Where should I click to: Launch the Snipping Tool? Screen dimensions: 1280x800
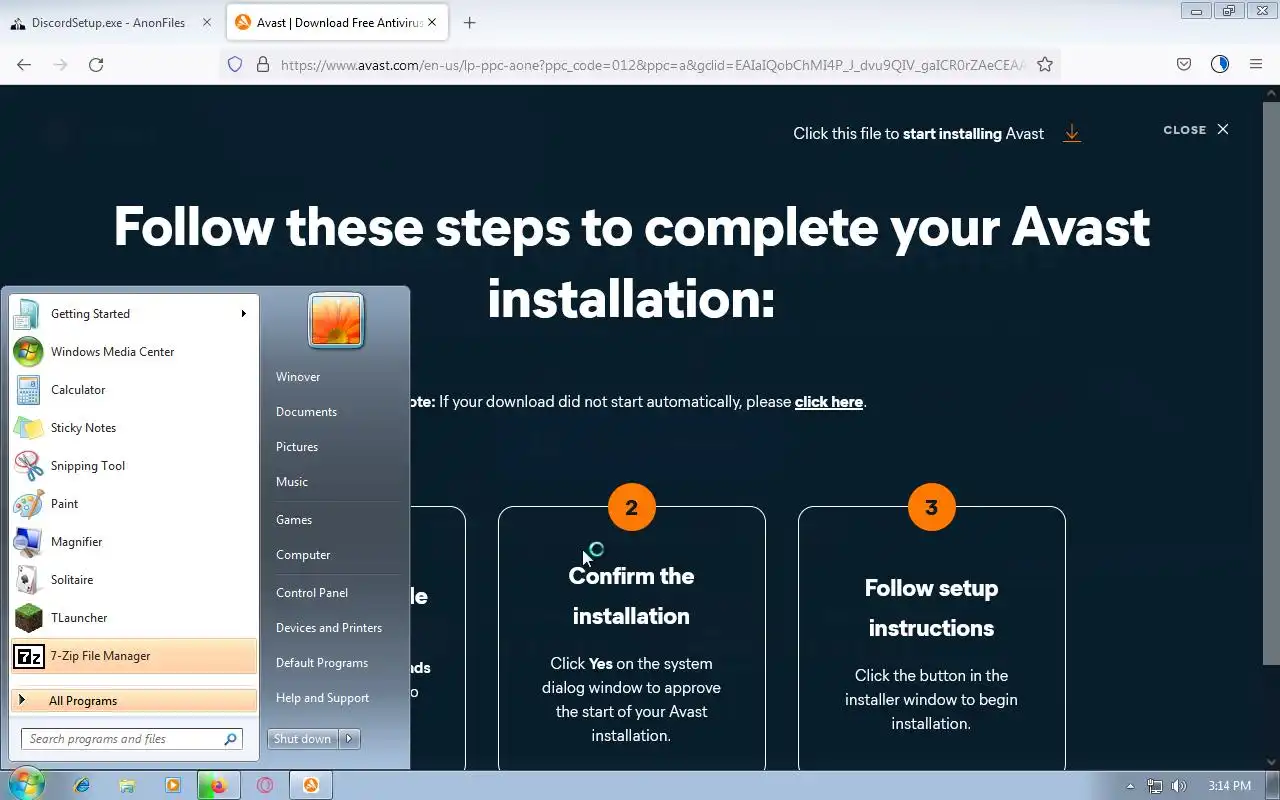click(133, 466)
